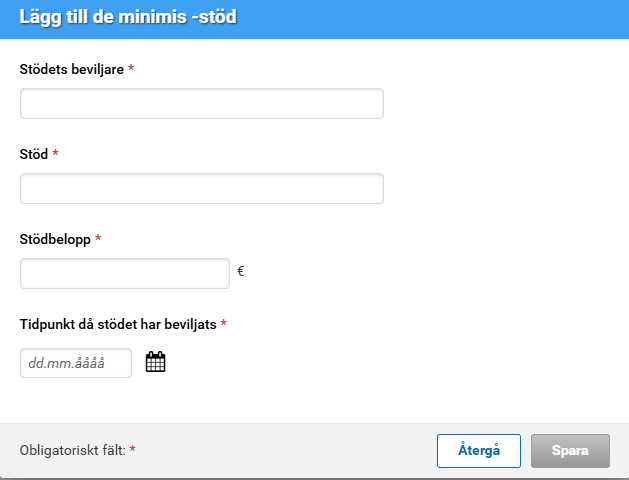Image resolution: width=629 pixels, height=480 pixels.
Task: Save the form with Spara
Action: 570,450
